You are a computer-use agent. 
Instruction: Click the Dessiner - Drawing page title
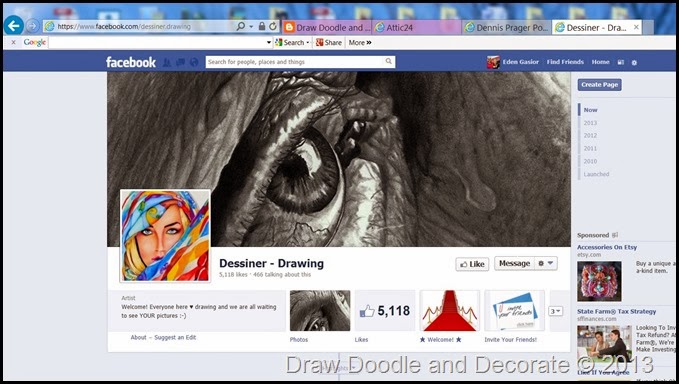tap(272, 263)
